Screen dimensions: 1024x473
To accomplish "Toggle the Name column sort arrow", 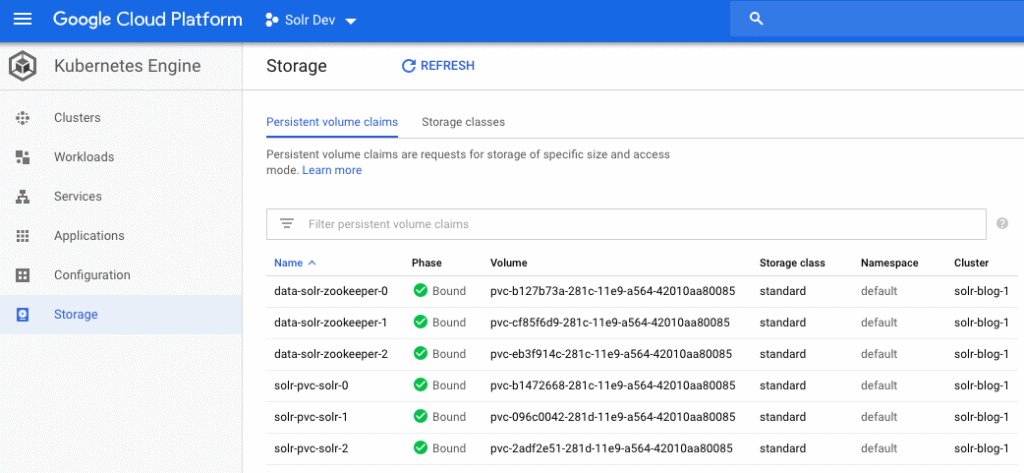I will point(312,263).
